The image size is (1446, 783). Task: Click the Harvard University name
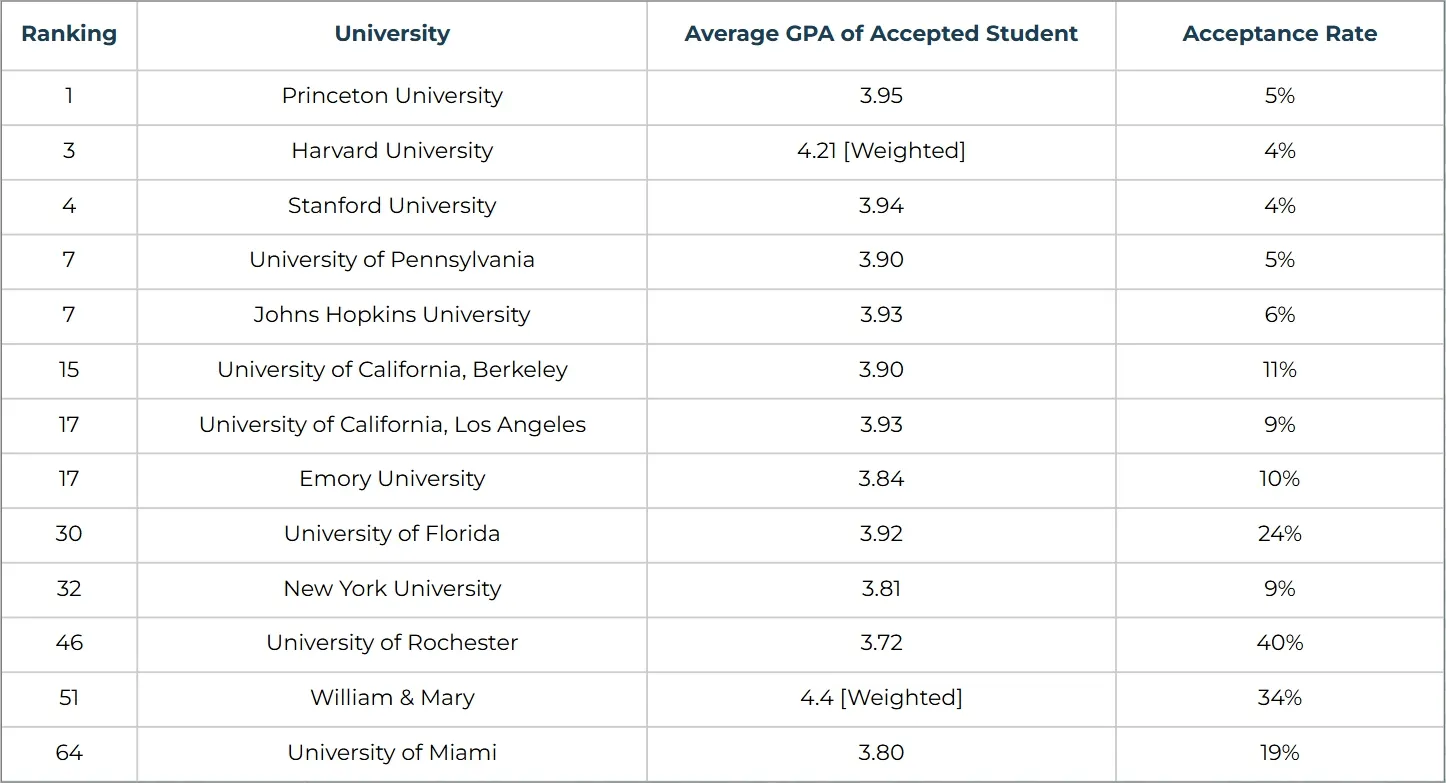pyautogui.click(x=392, y=151)
